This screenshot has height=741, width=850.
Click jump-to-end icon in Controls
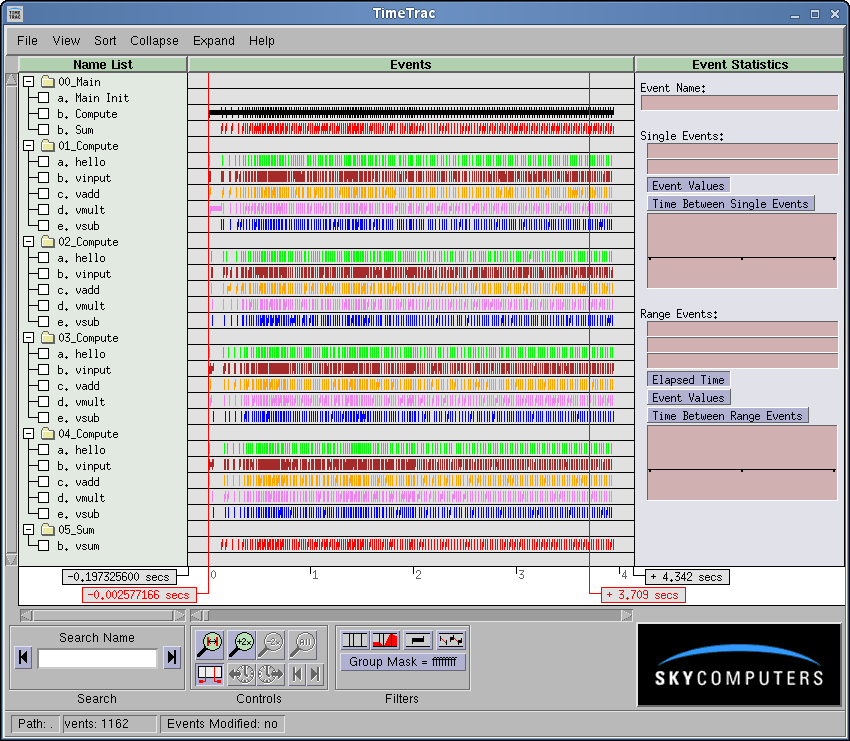[315, 674]
